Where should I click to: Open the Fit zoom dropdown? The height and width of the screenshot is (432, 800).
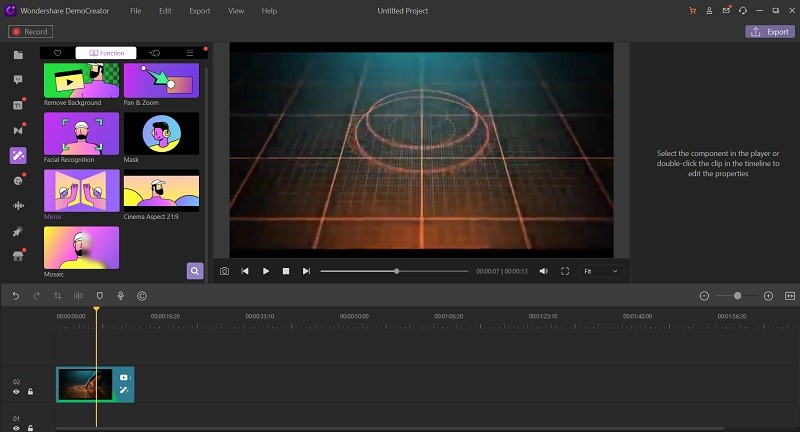(x=600, y=271)
